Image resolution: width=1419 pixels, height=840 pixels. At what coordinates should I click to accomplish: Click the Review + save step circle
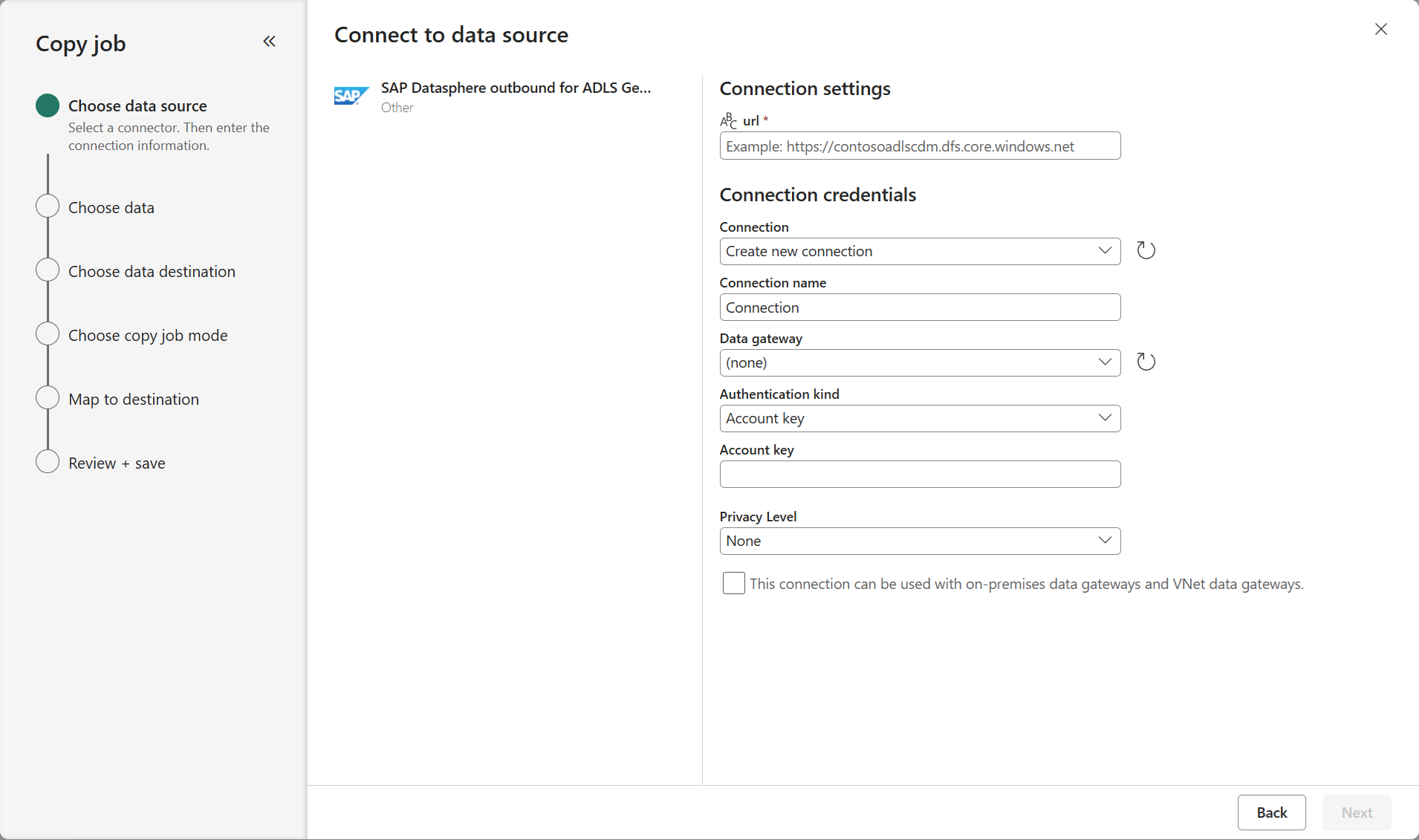tap(48, 462)
